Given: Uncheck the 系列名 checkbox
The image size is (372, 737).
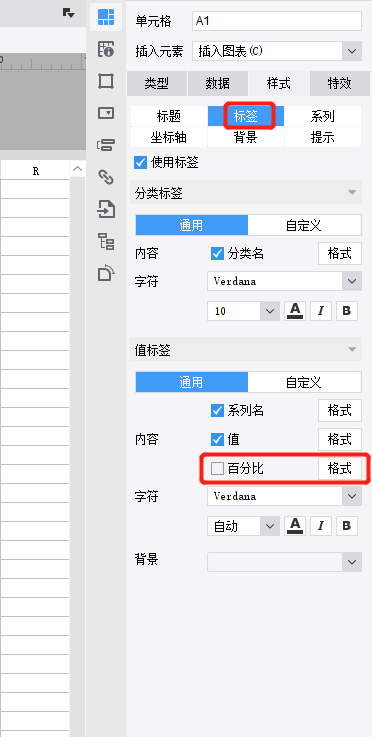Looking at the screenshot, I should [217, 411].
